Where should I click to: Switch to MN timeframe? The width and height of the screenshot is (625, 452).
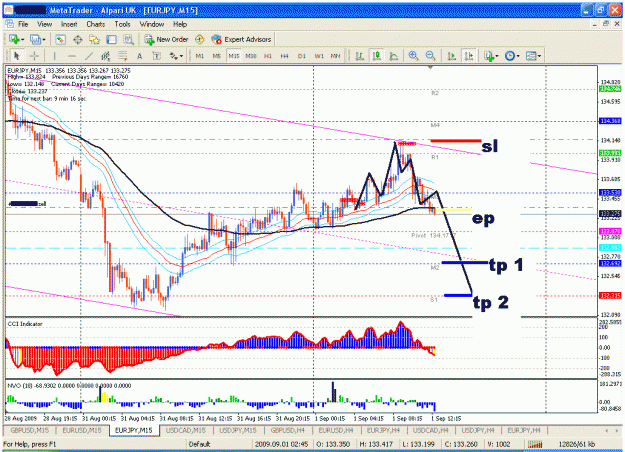coord(336,56)
